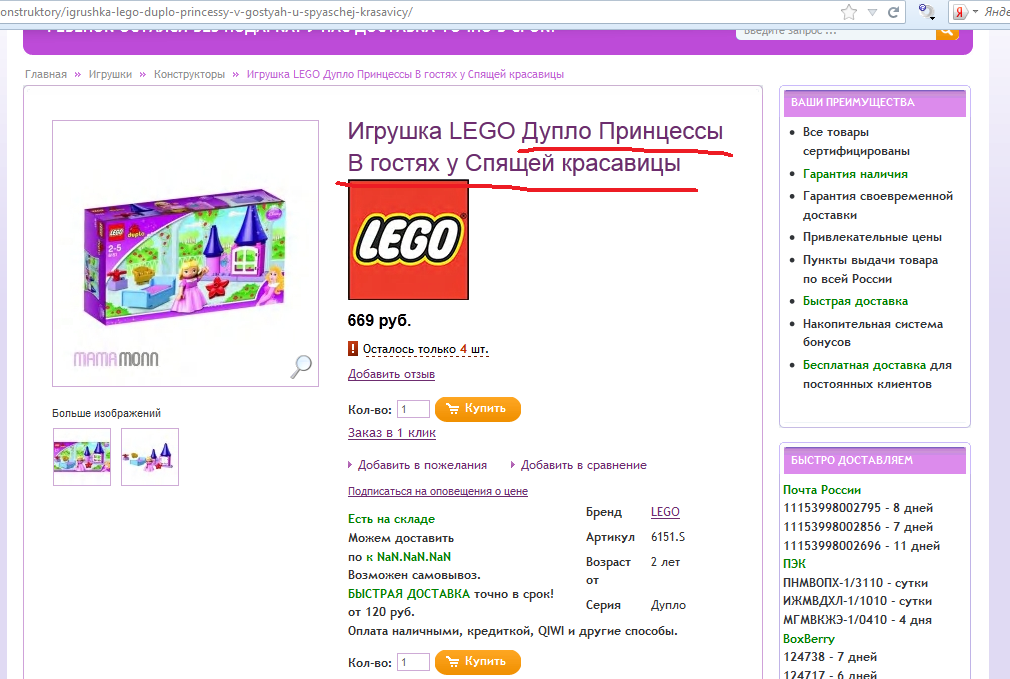
Task: Click the bookmark star icon in address bar
Action: tap(849, 12)
